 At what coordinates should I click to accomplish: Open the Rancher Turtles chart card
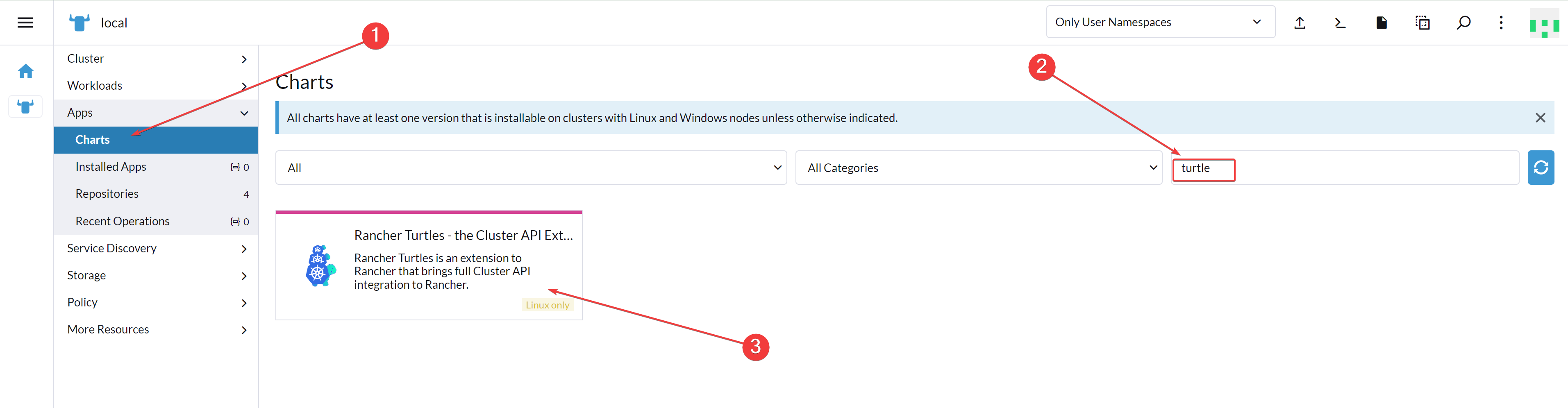tap(429, 265)
